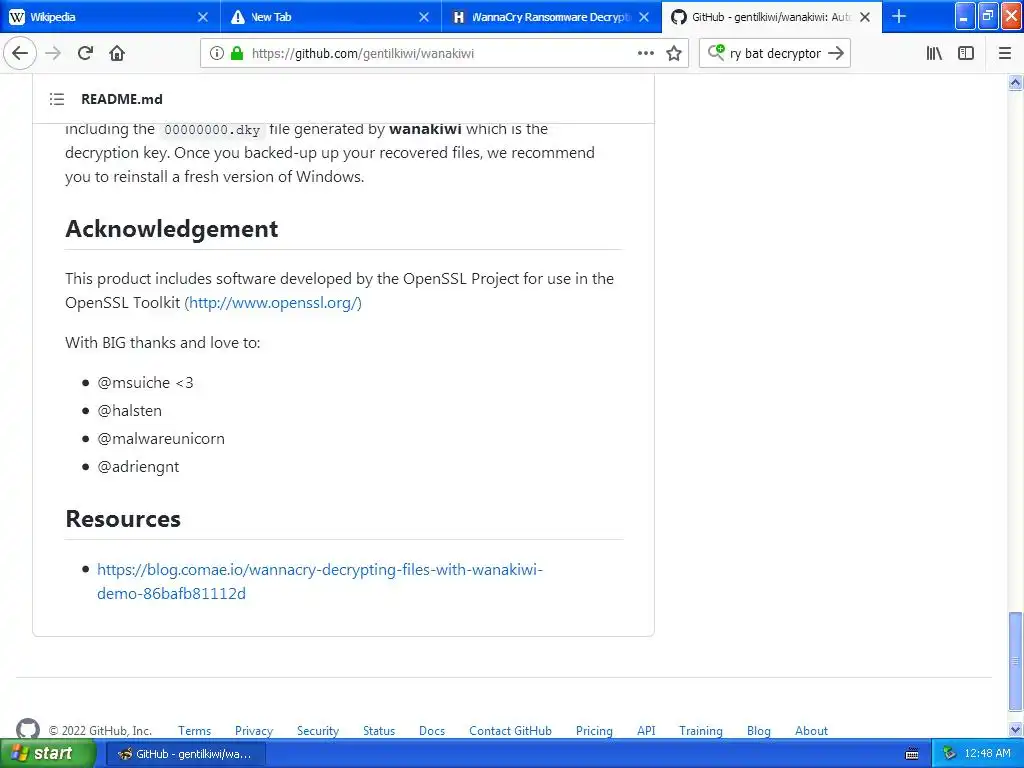Click the GitHub logo in footer
The width and height of the screenshot is (1024, 768).
click(27, 729)
